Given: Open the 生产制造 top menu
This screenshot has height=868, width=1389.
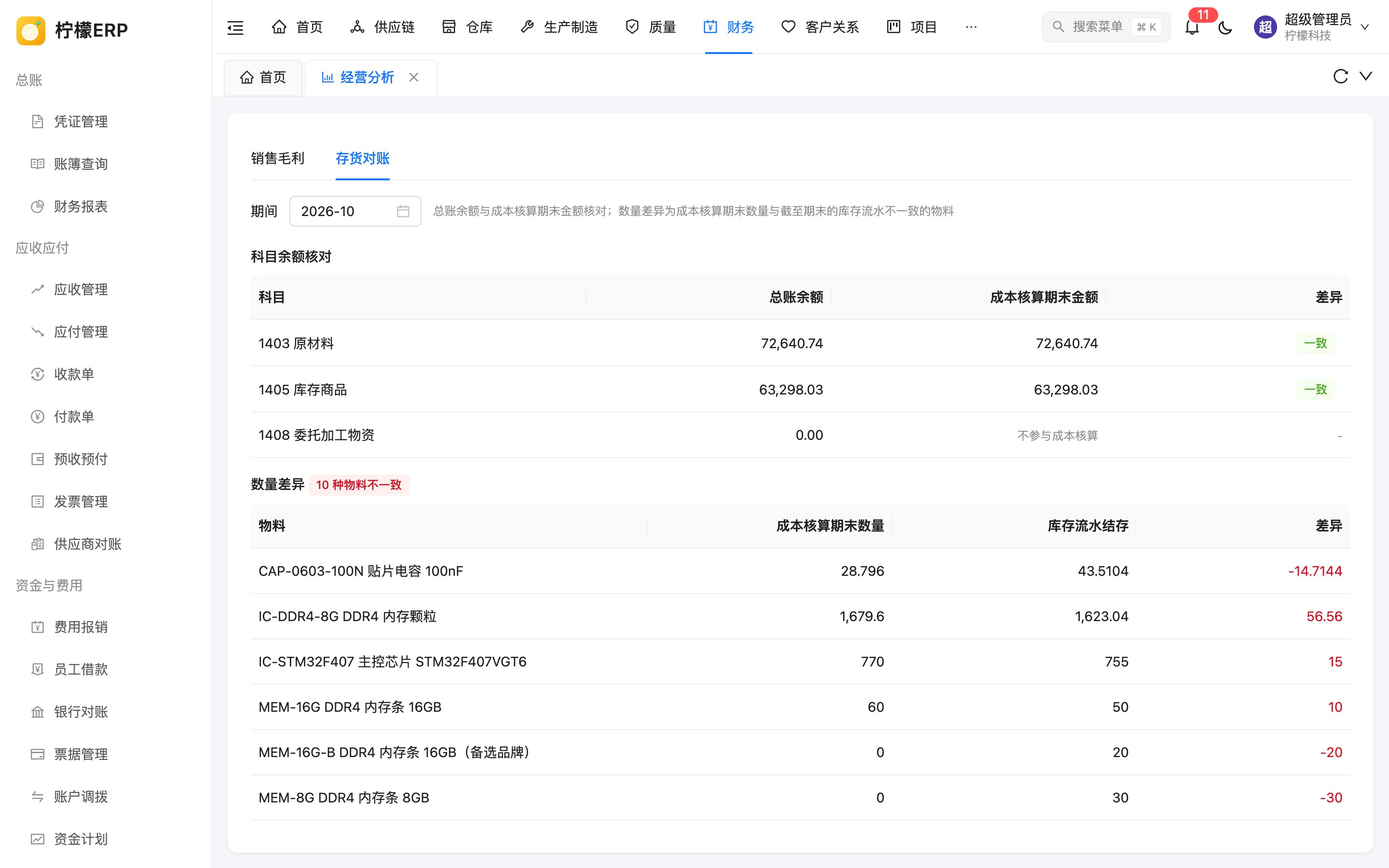Looking at the screenshot, I should 559,27.
